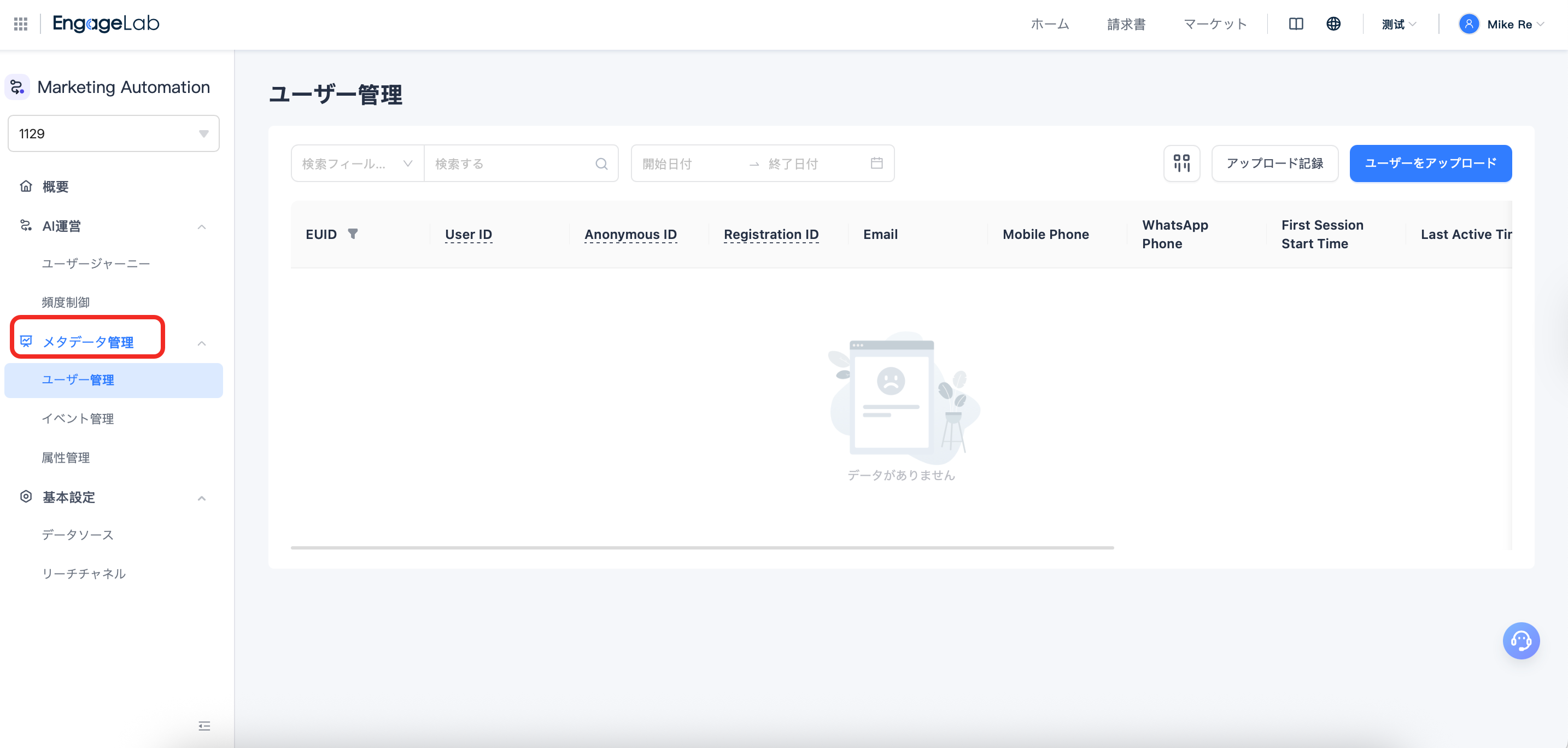Open the search magnifier icon in 検索する field
The height and width of the screenshot is (748, 1568).
click(x=601, y=163)
